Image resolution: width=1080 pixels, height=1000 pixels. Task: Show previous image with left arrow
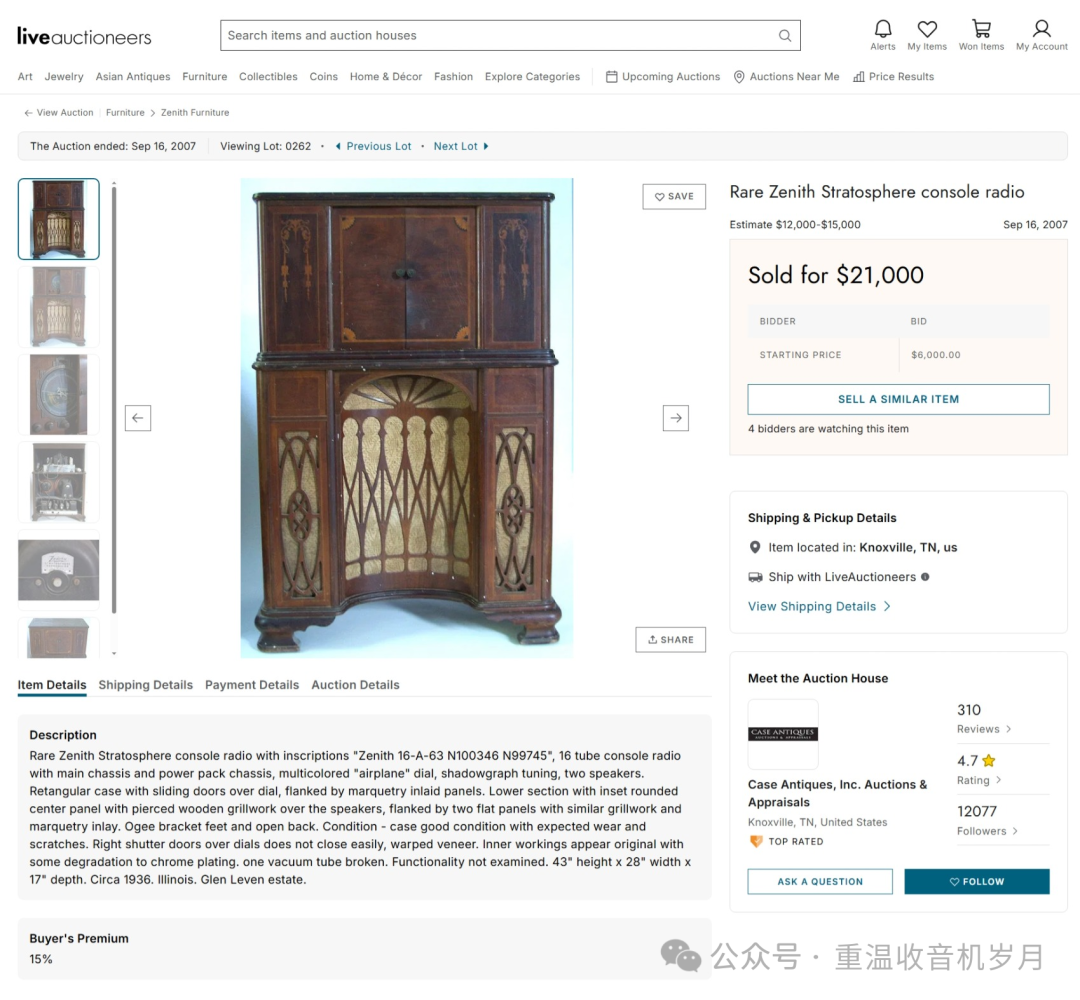tap(138, 418)
